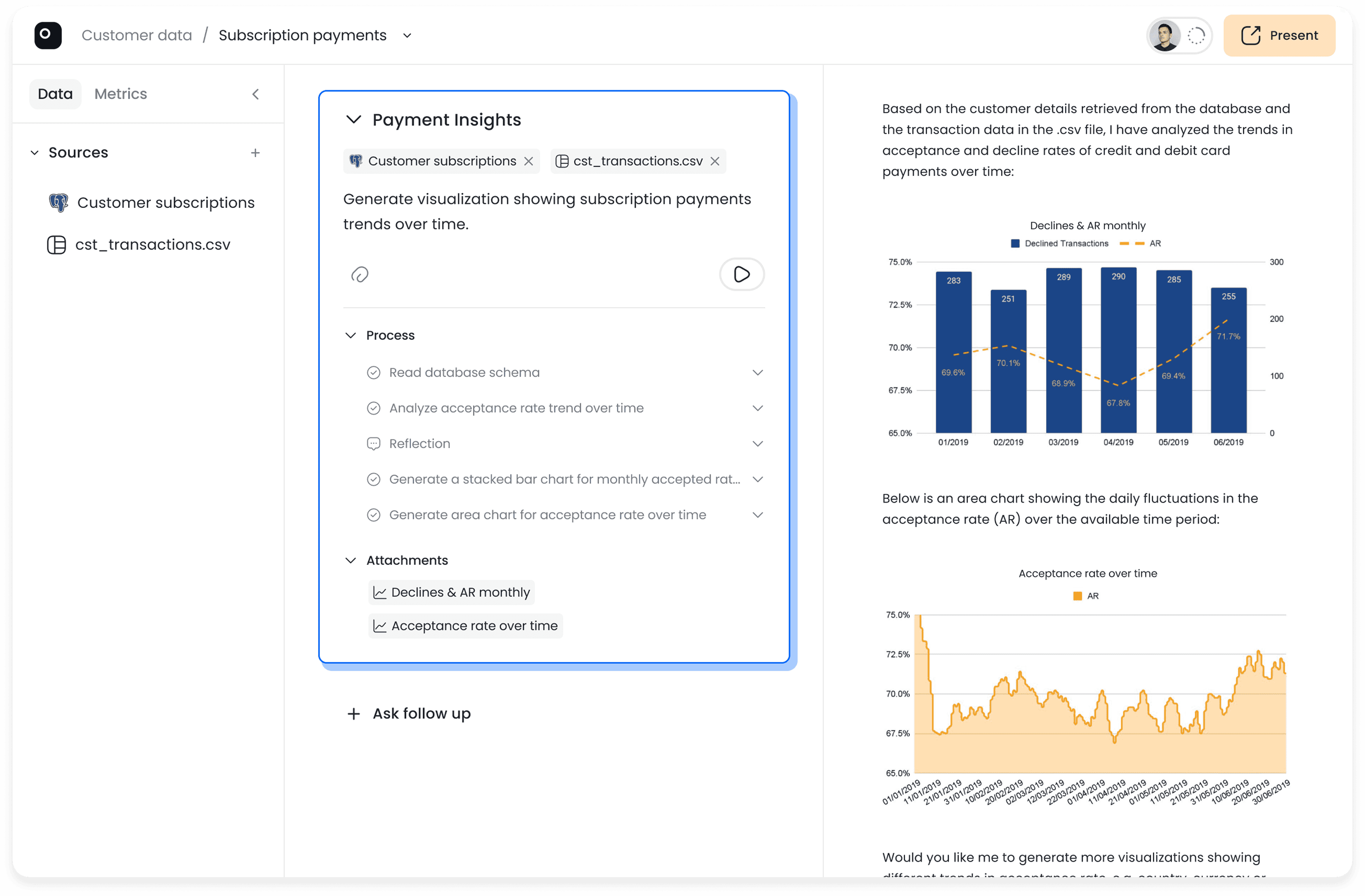Collapse the Attachments section
This screenshot has height=896, width=1365.
350,560
